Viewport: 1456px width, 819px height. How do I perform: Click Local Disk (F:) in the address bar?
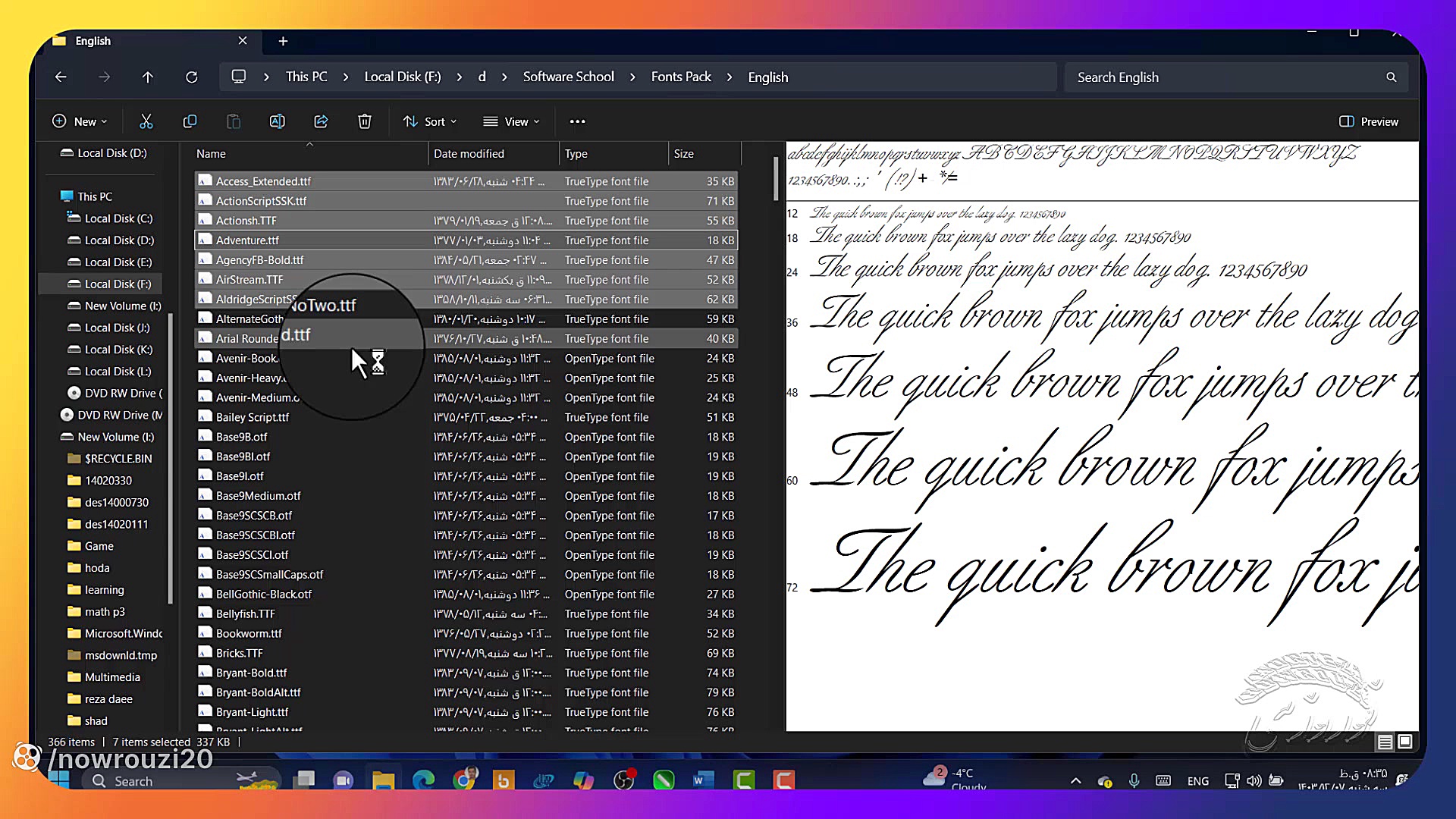(403, 77)
